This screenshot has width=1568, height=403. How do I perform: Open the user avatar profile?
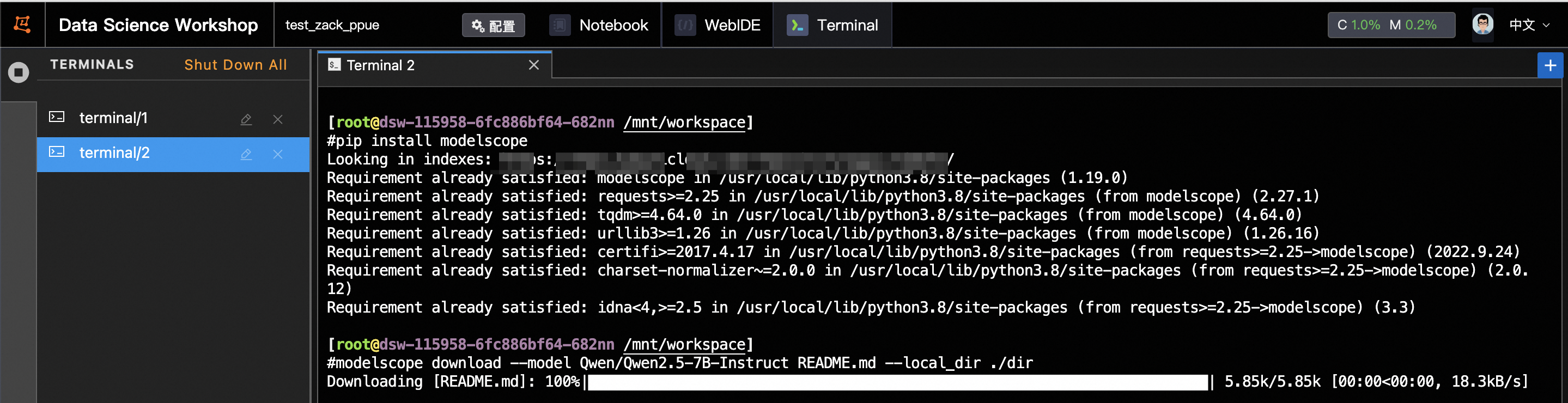coord(1482,25)
